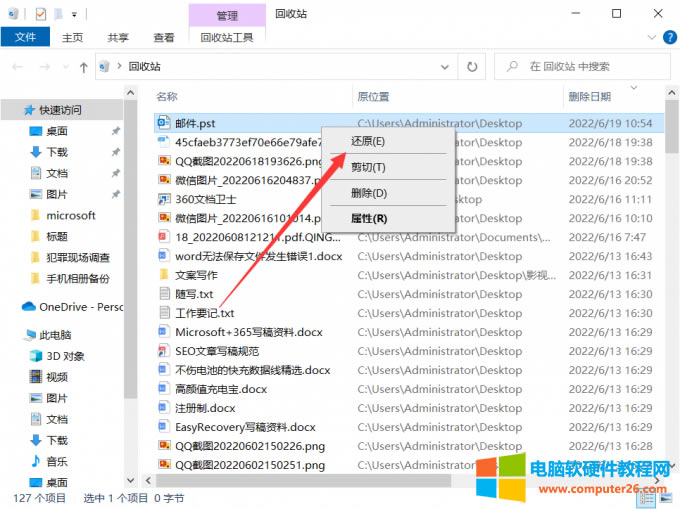
Task: Switch to the 共享 ribbon tab
Action: [118, 38]
